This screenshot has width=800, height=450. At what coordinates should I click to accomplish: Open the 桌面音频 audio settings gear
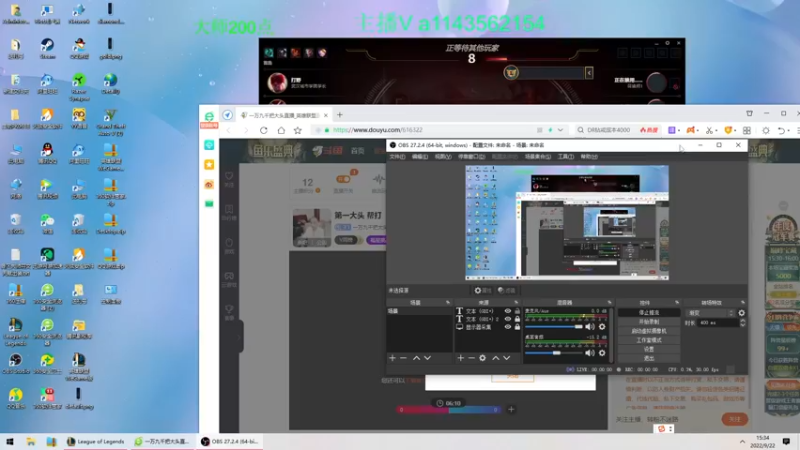point(602,353)
